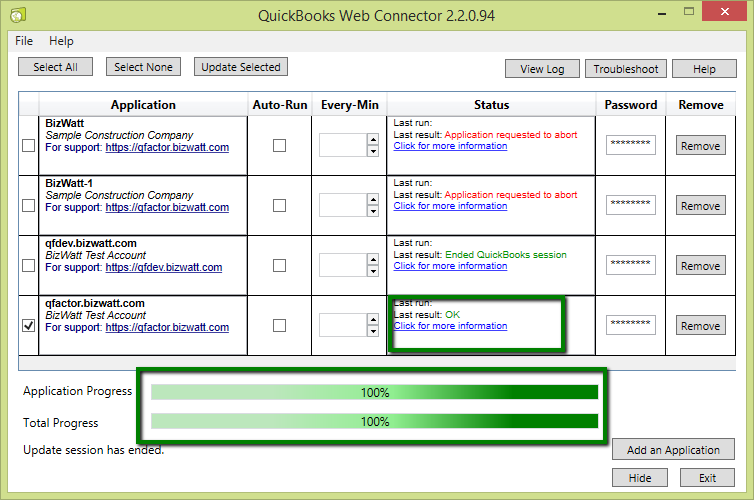Open View Log
This screenshot has width=754, height=500.
coord(542,69)
